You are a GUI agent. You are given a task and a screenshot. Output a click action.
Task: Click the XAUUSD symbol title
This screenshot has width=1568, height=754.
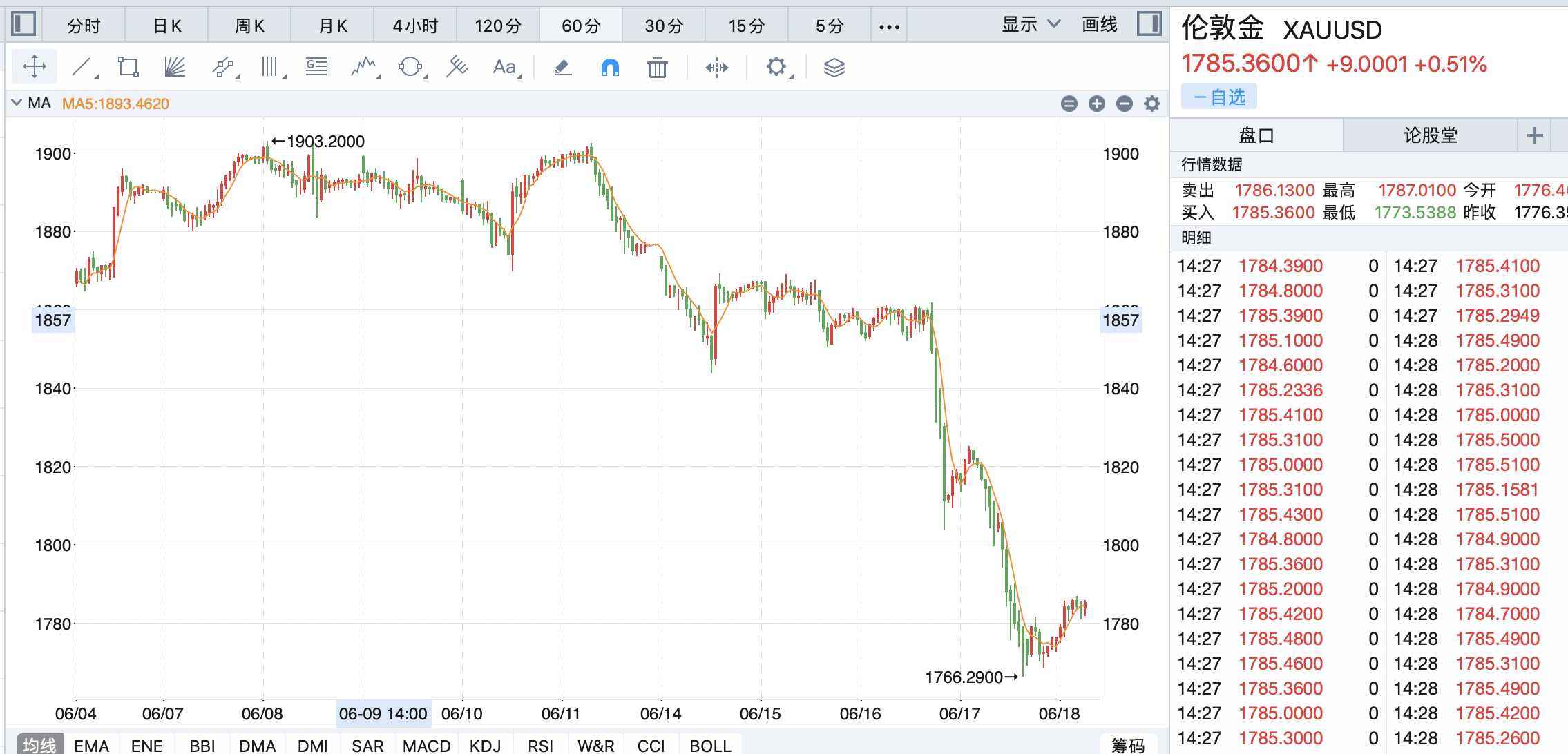(1332, 30)
